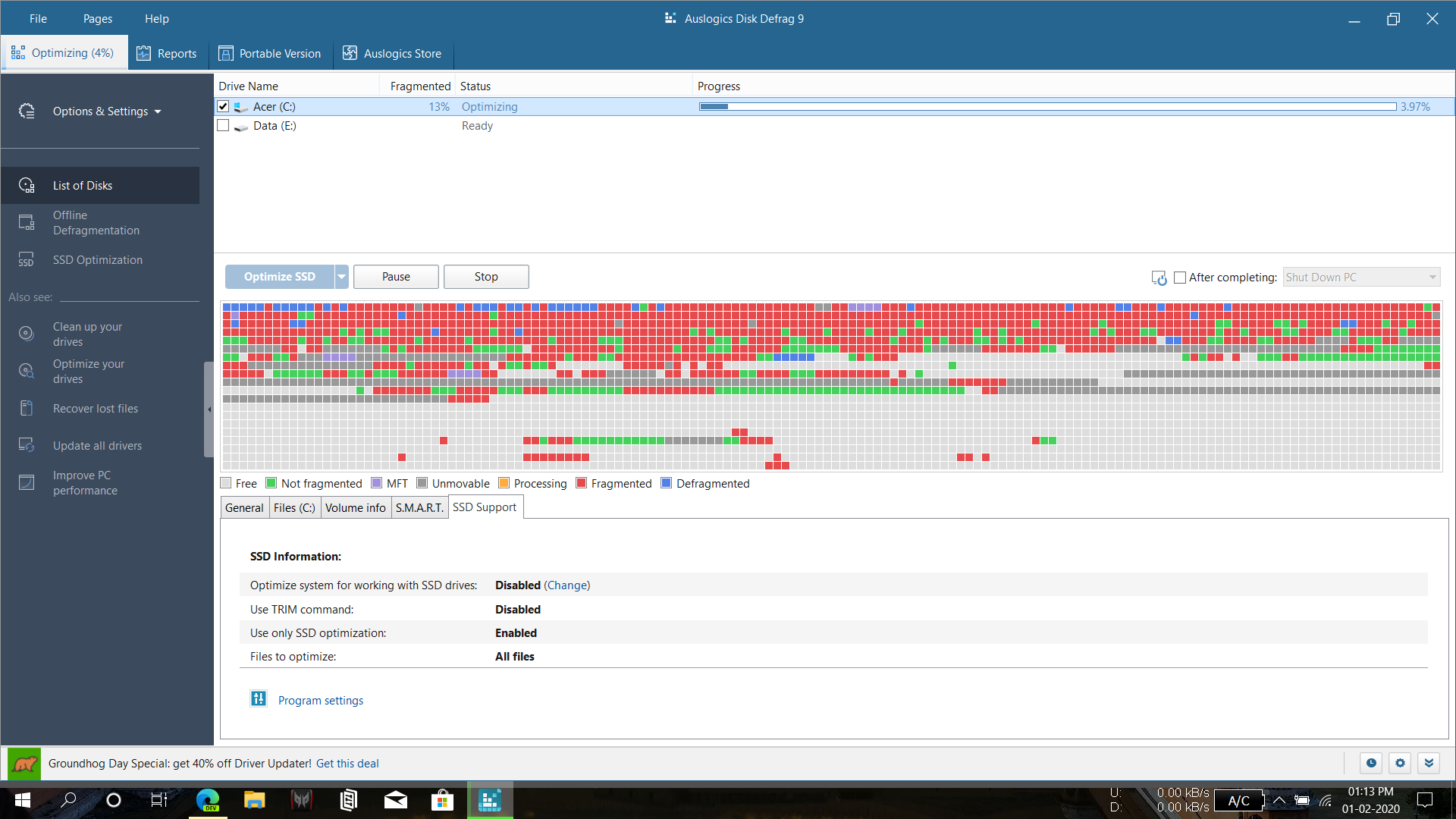1456x819 pixels.
Task: Click the scheduler clock icon in bottom bar
Action: [x=1371, y=764]
